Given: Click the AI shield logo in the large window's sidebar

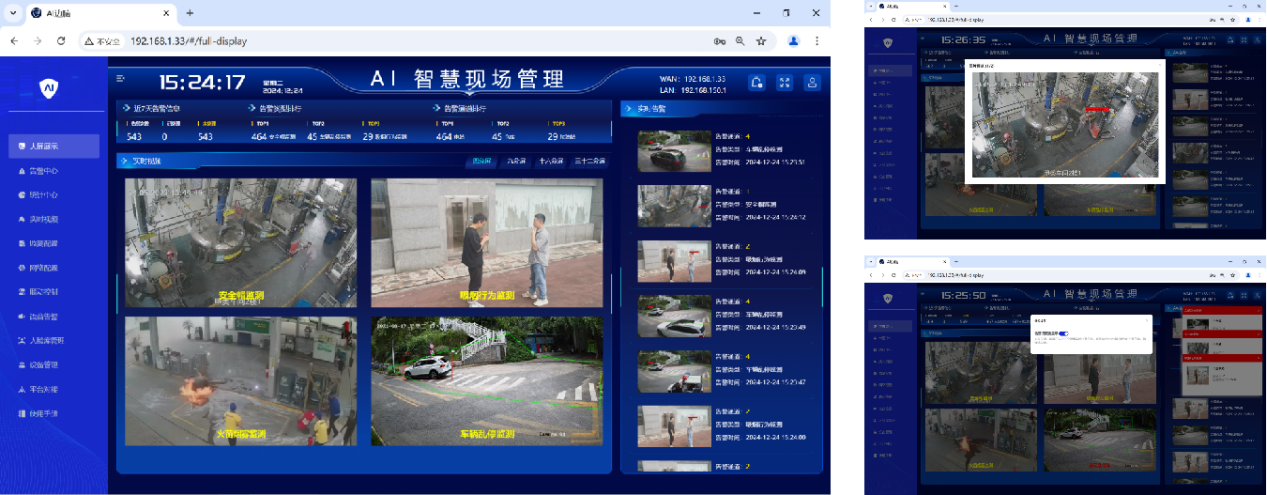Looking at the screenshot, I should coord(49,88).
